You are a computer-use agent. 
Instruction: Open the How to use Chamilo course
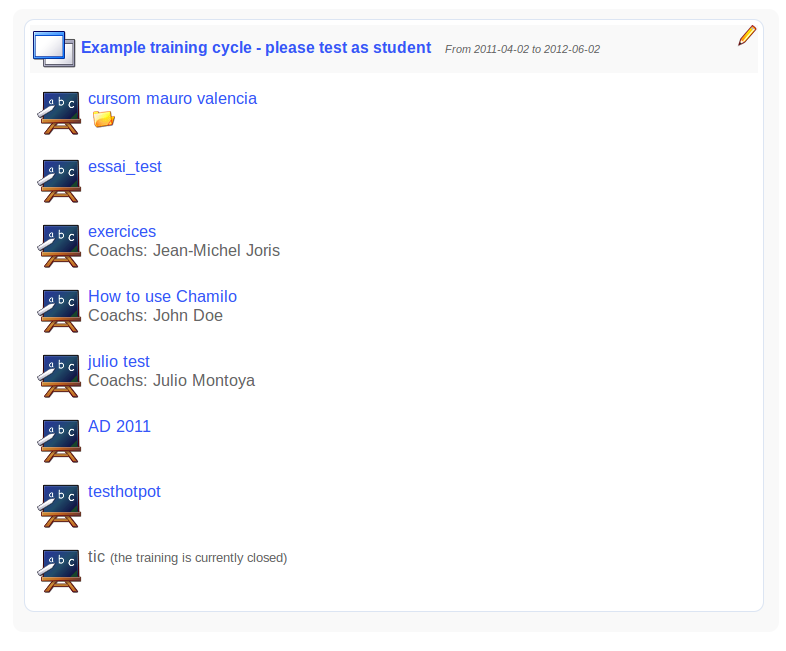coord(162,297)
